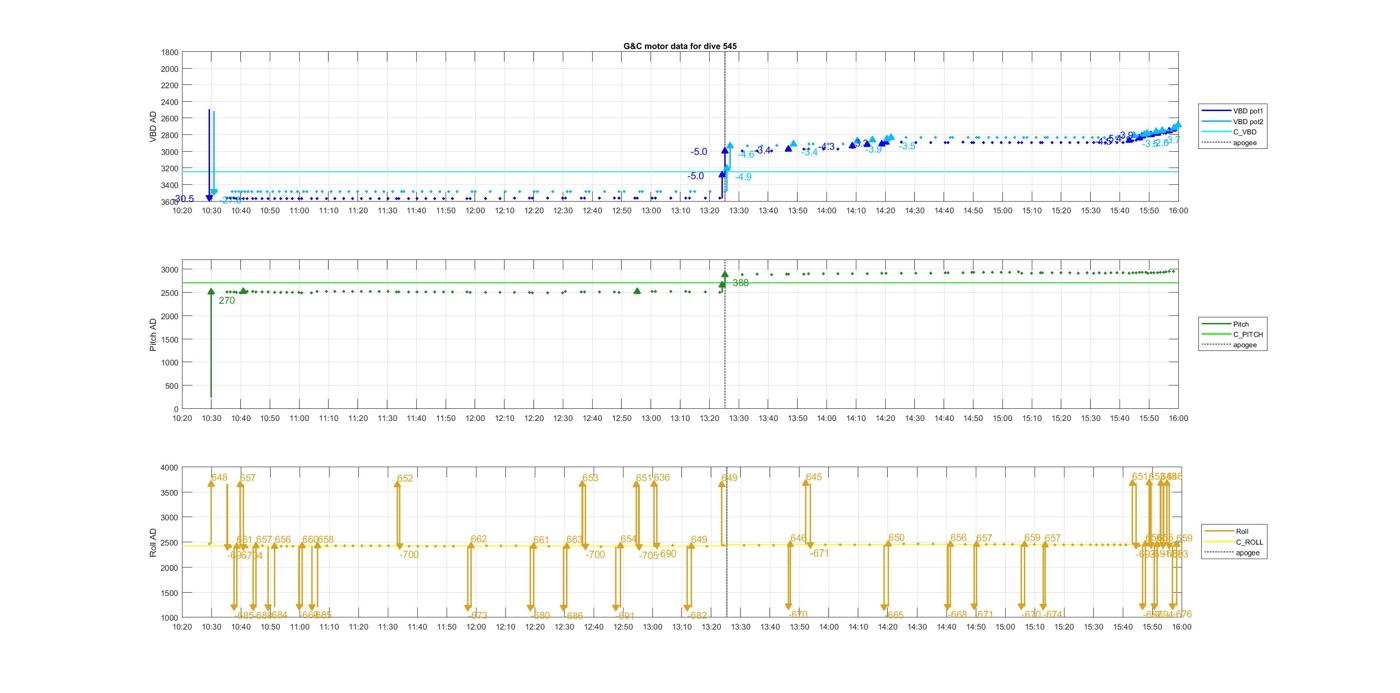This screenshot has width=1400, height=693.
Task: Click the "-671" label in the Roll plot
Action: click(x=819, y=553)
